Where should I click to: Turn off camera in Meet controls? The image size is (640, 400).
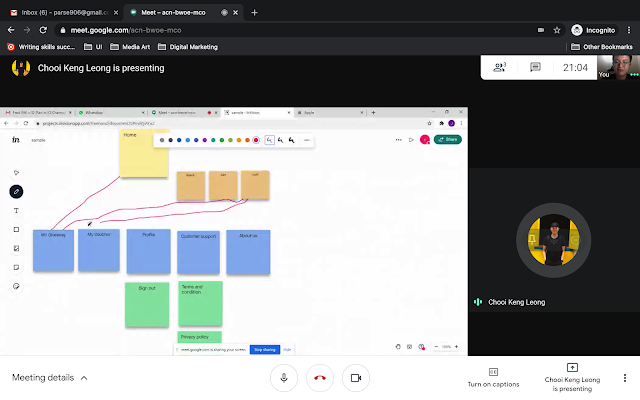356,378
